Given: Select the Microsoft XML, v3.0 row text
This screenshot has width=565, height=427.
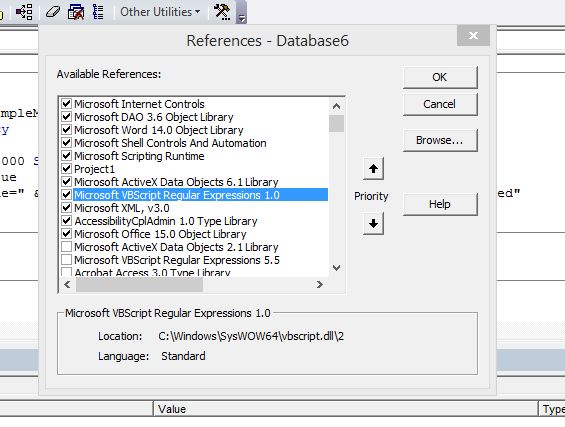Looking at the screenshot, I should tap(122, 208).
